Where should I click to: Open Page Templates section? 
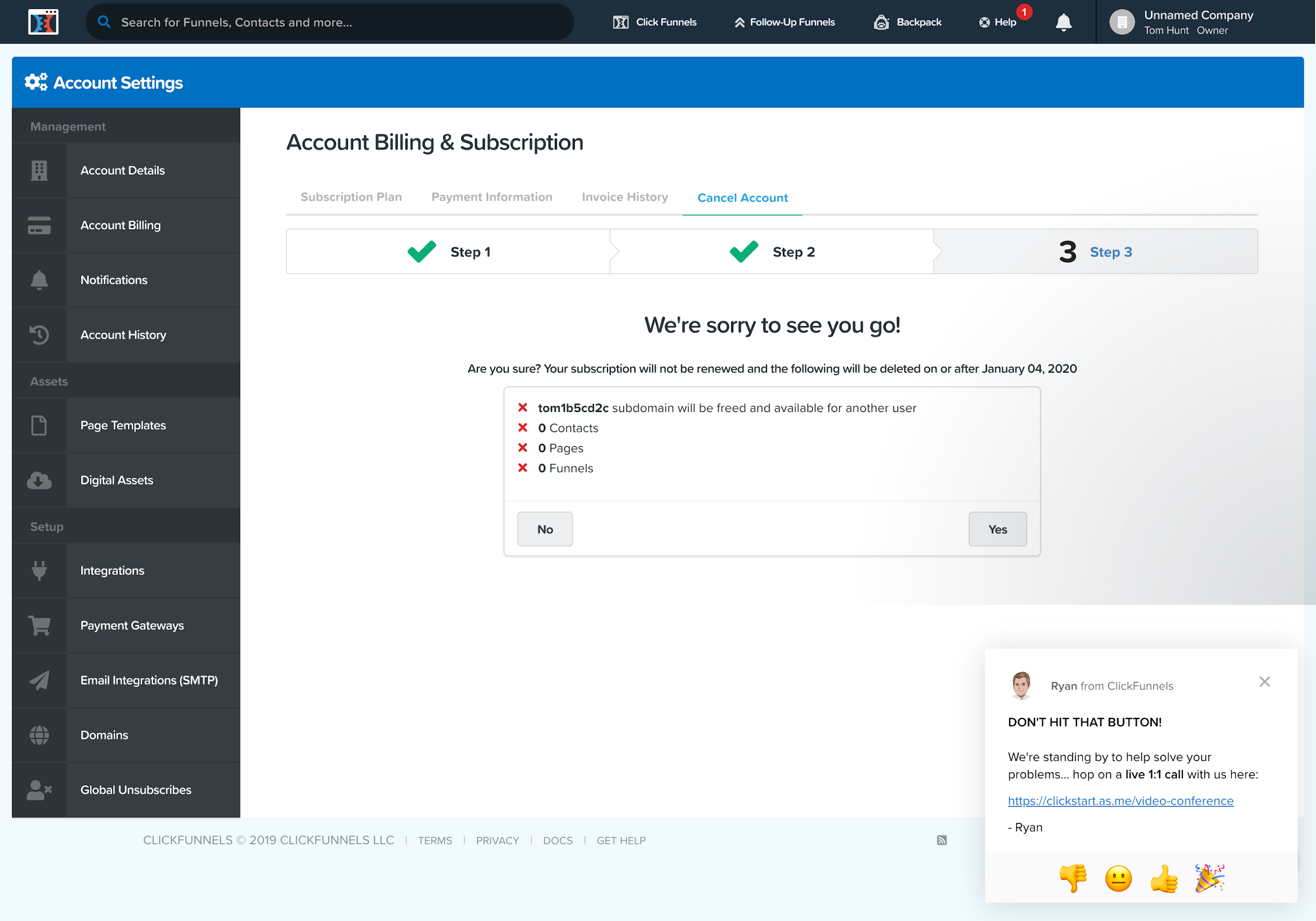(x=126, y=425)
